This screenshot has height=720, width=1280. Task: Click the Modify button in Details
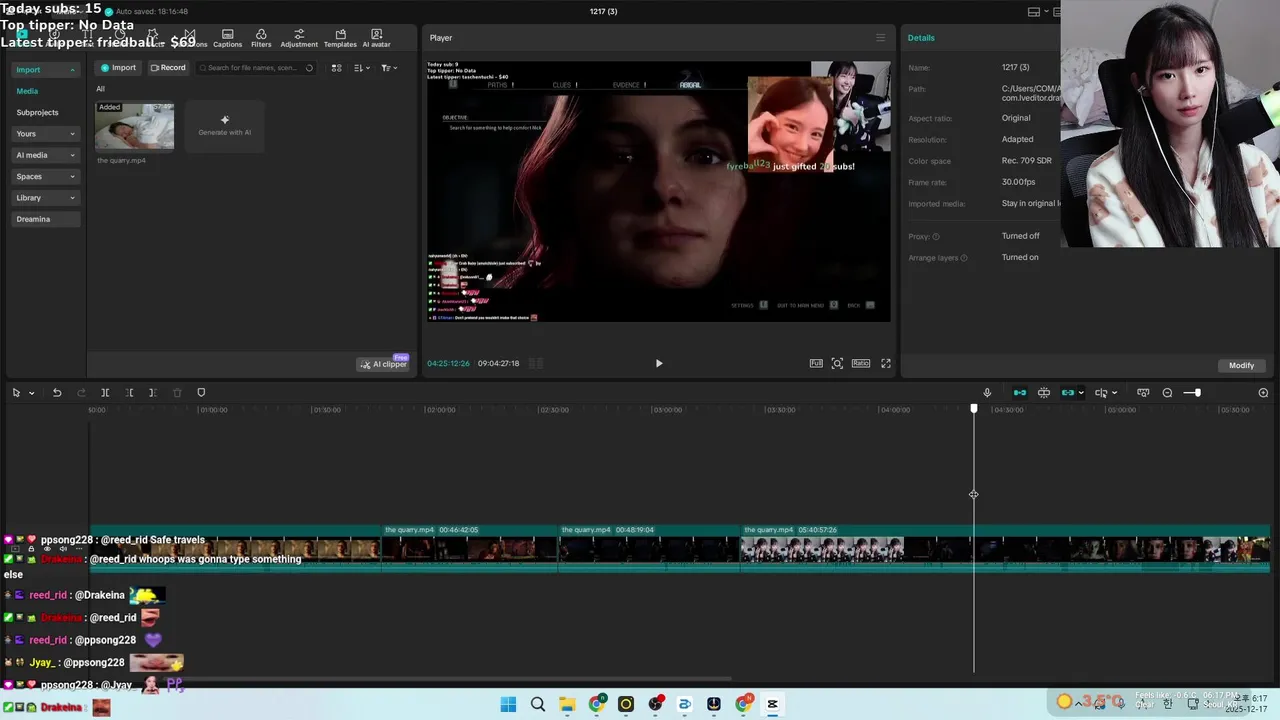pyautogui.click(x=1241, y=365)
